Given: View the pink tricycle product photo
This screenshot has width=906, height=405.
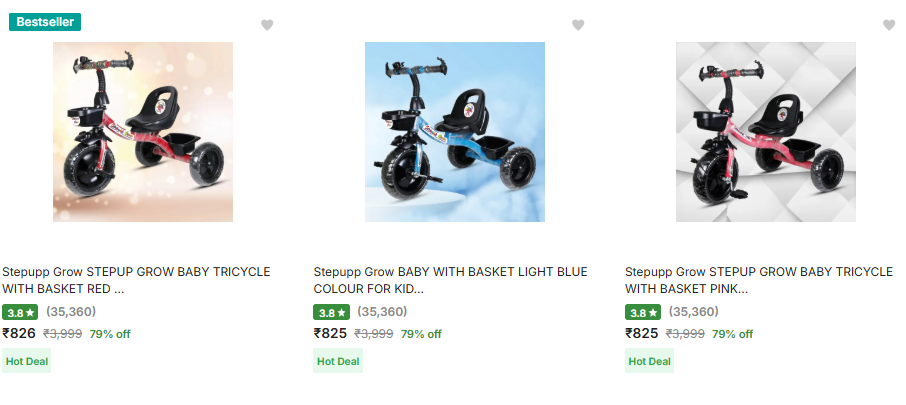Looking at the screenshot, I should (x=766, y=132).
